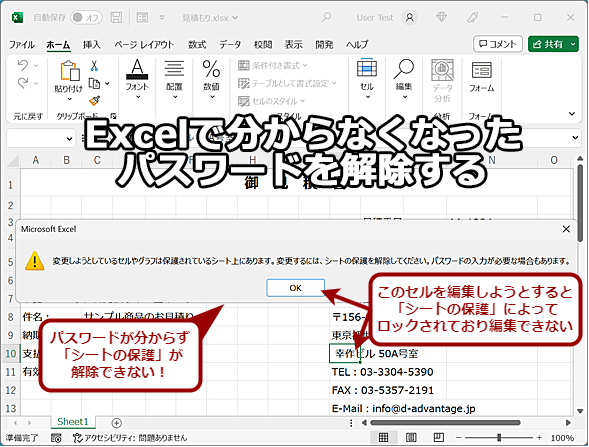The height and width of the screenshot is (447, 589).
Task: Open the 校閲 tab
Action: coord(263,45)
